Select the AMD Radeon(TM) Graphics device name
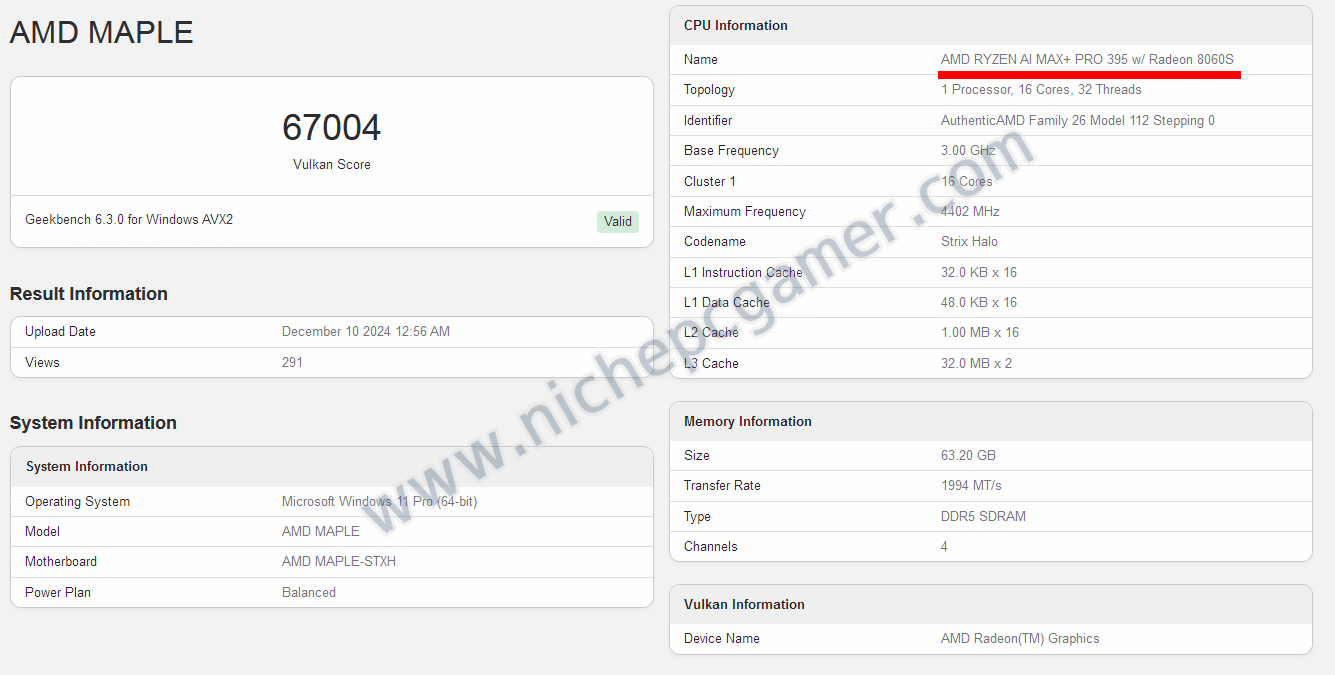Image resolution: width=1335 pixels, height=675 pixels. pyautogui.click(x=1020, y=638)
